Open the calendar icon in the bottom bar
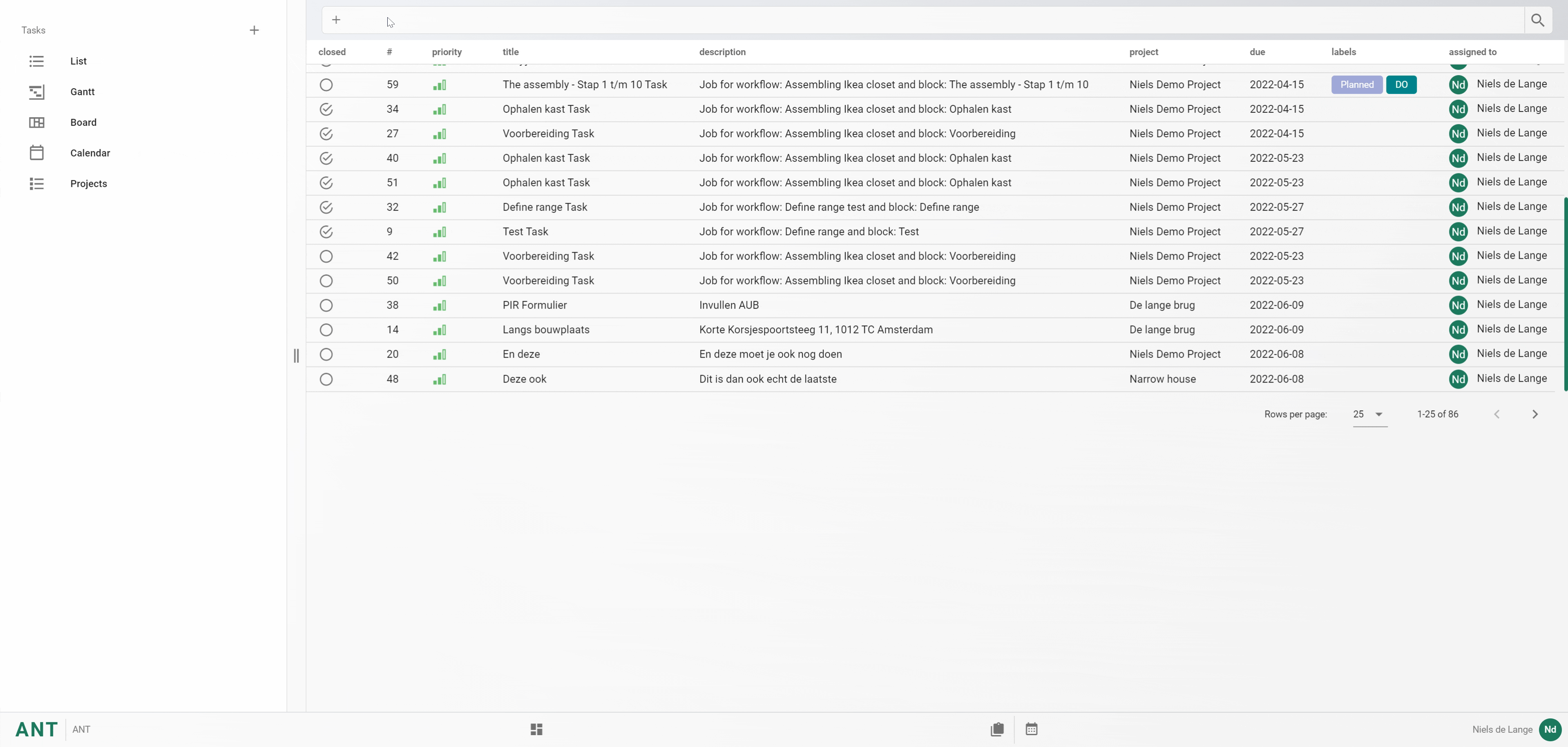 (1031, 729)
